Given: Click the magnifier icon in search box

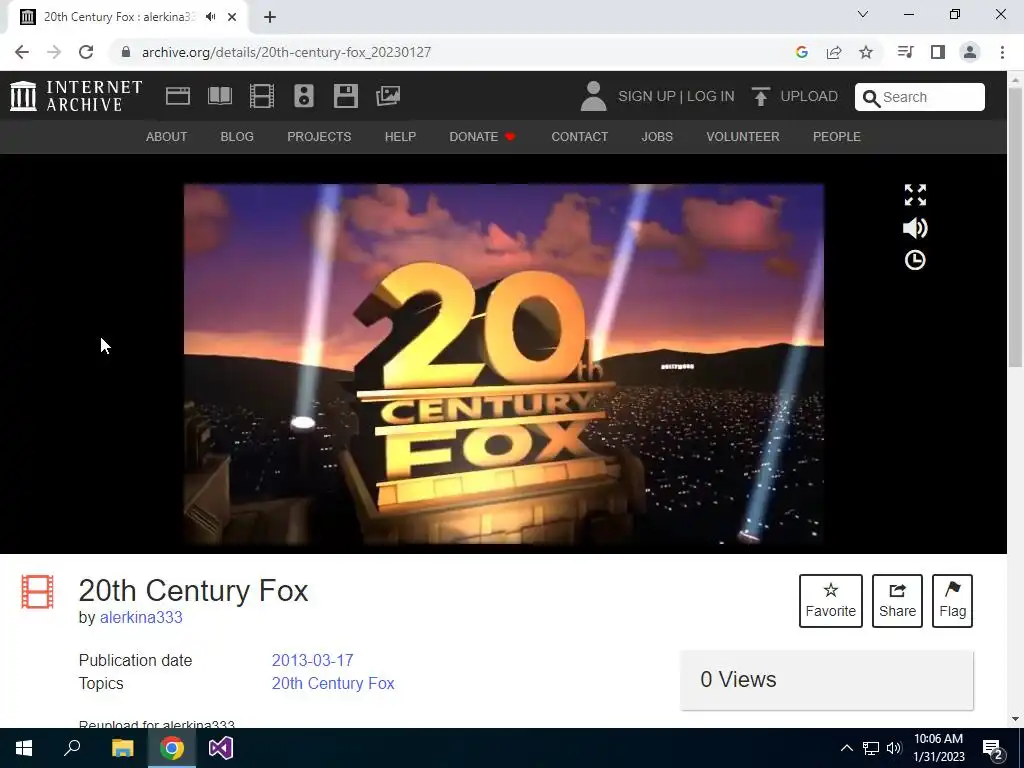Looking at the screenshot, I should point(871,98).
